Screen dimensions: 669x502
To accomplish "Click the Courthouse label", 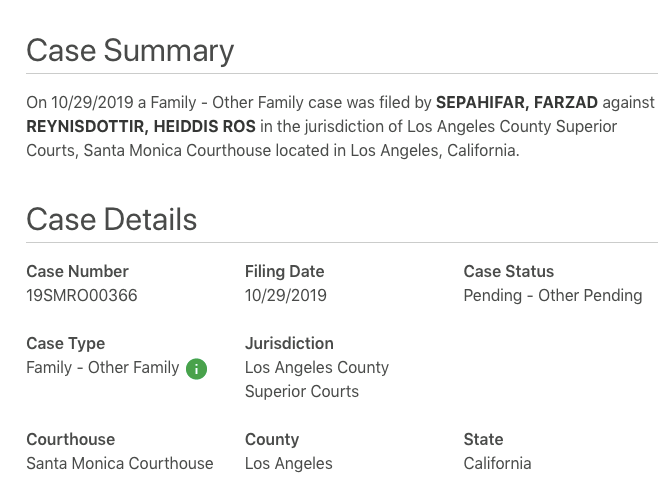I will click(x=71, y=439).
